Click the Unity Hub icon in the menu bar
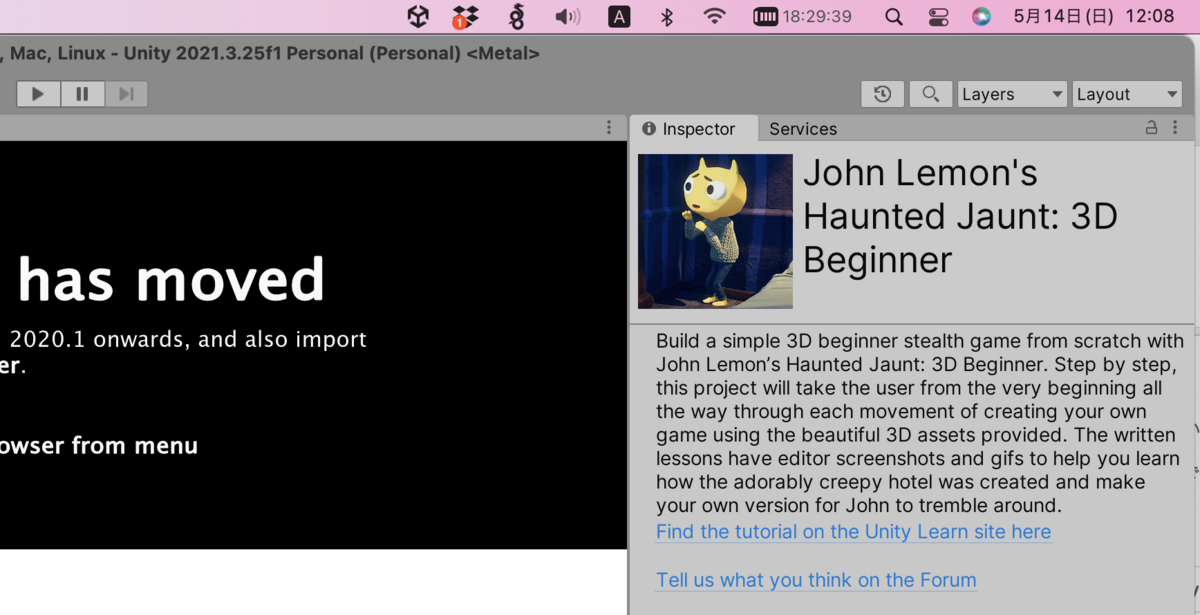The image size is (1200, 615). [x=418, y=16]
